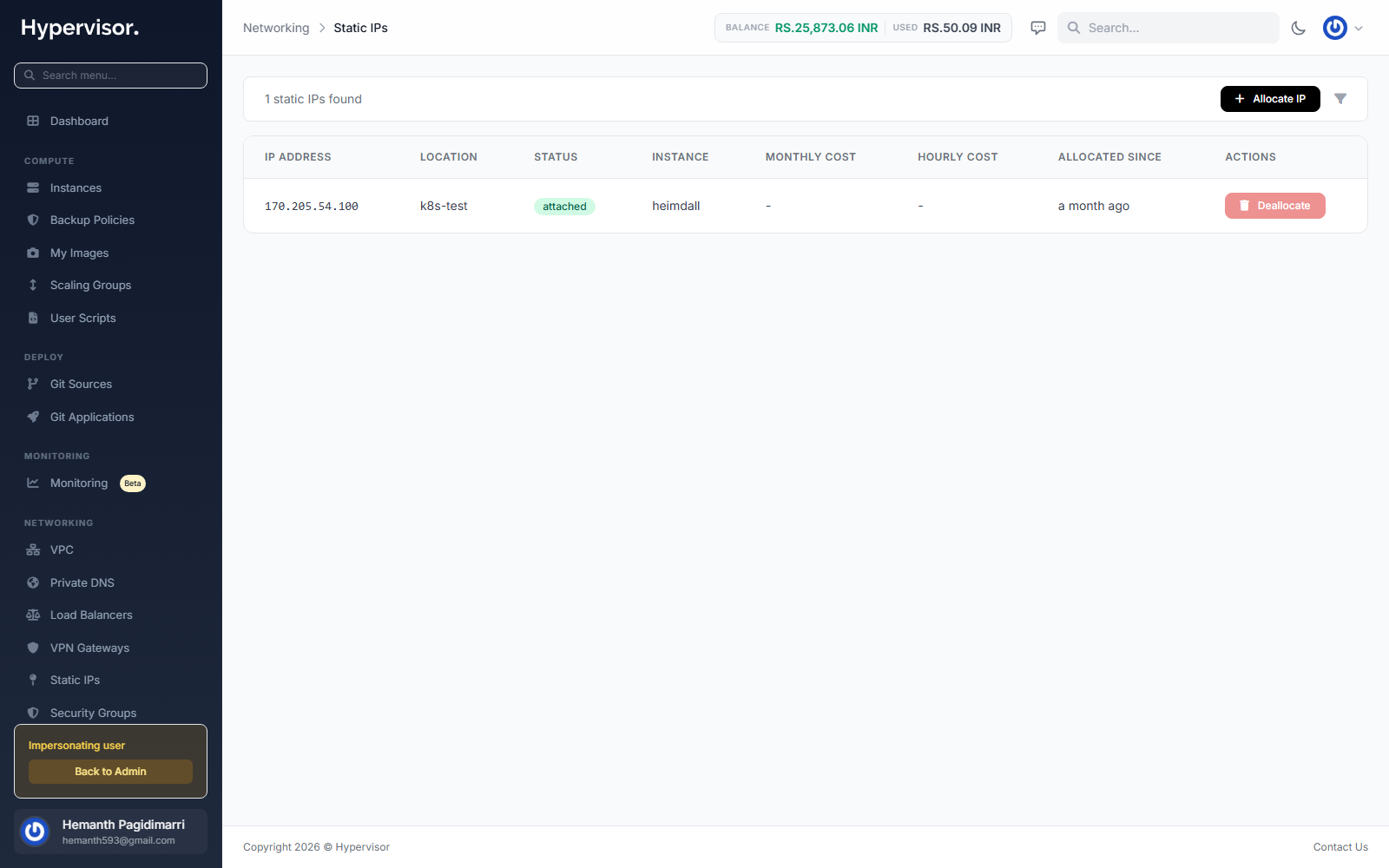This screenshot has height=868, width=1389.
Task: Click the My Images camera icon
Action: point(33,253)
